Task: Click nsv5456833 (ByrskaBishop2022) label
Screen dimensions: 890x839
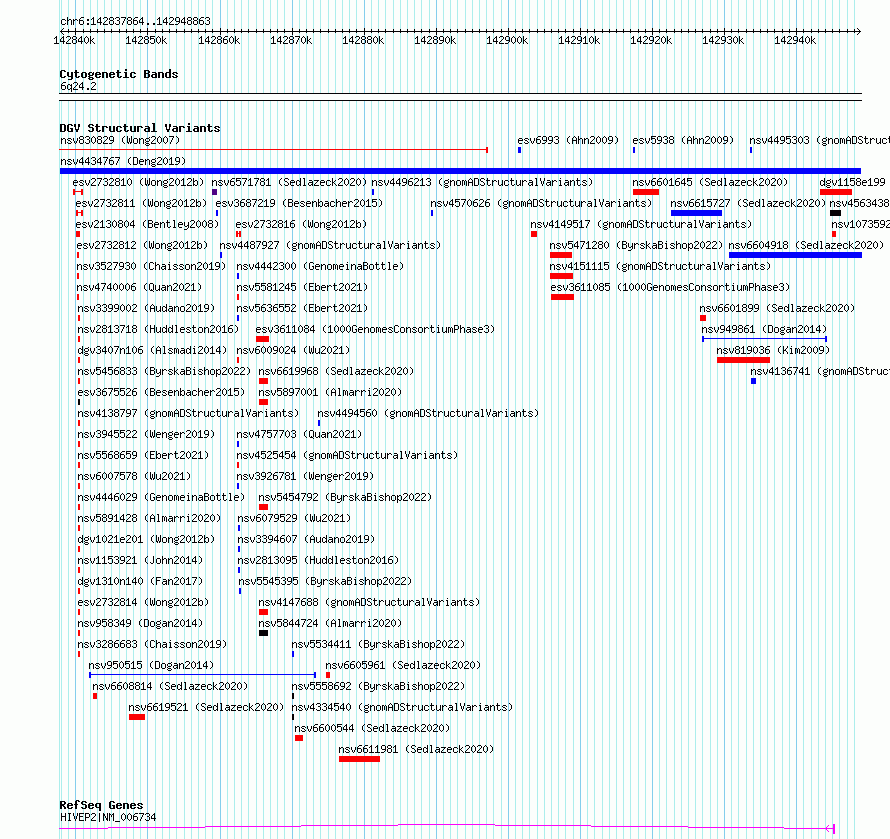Action: (x=163, y=371)
